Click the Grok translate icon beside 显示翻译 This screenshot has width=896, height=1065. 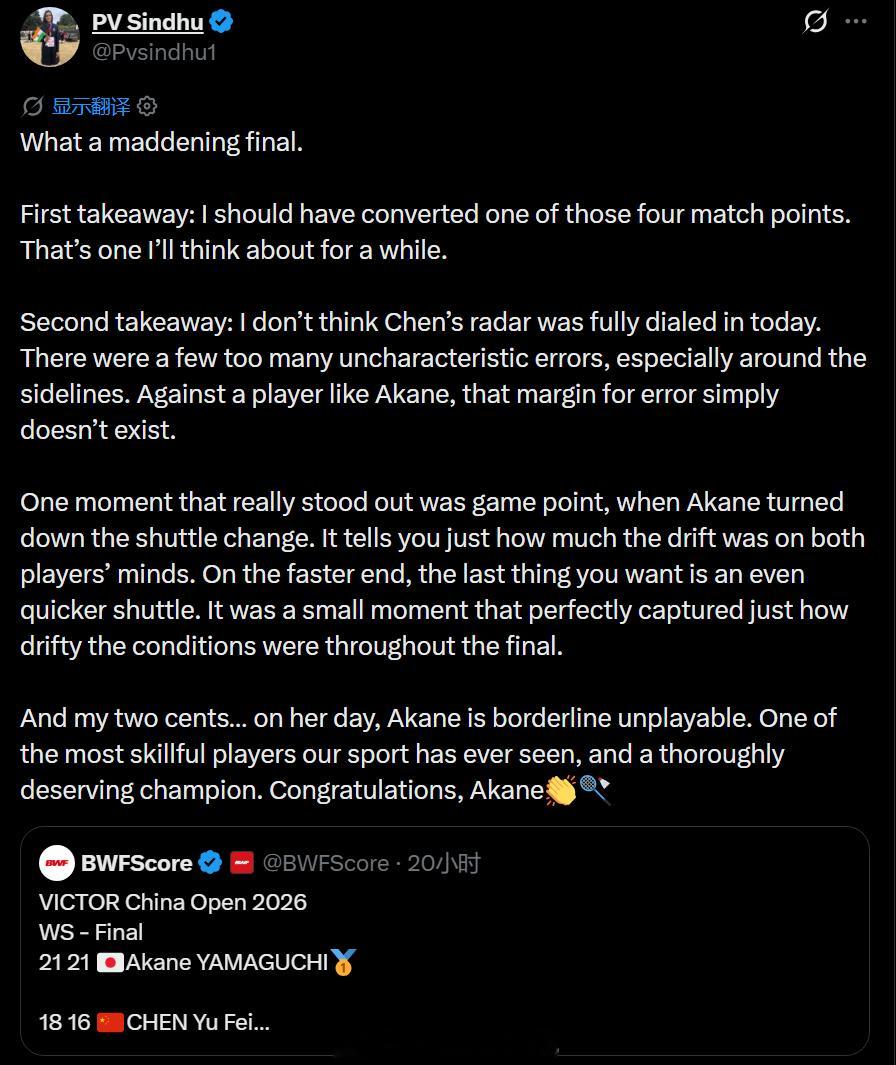pos(33,107)
